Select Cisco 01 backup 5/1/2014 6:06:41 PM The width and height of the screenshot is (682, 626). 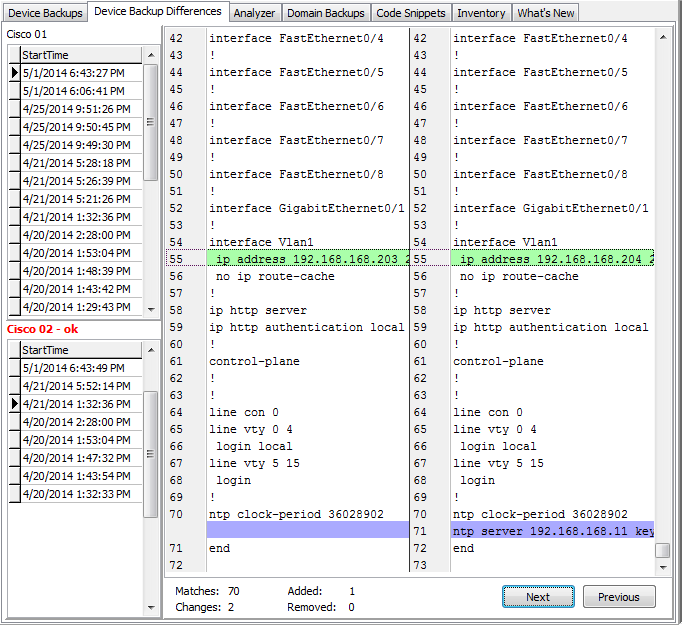point(75,91)
